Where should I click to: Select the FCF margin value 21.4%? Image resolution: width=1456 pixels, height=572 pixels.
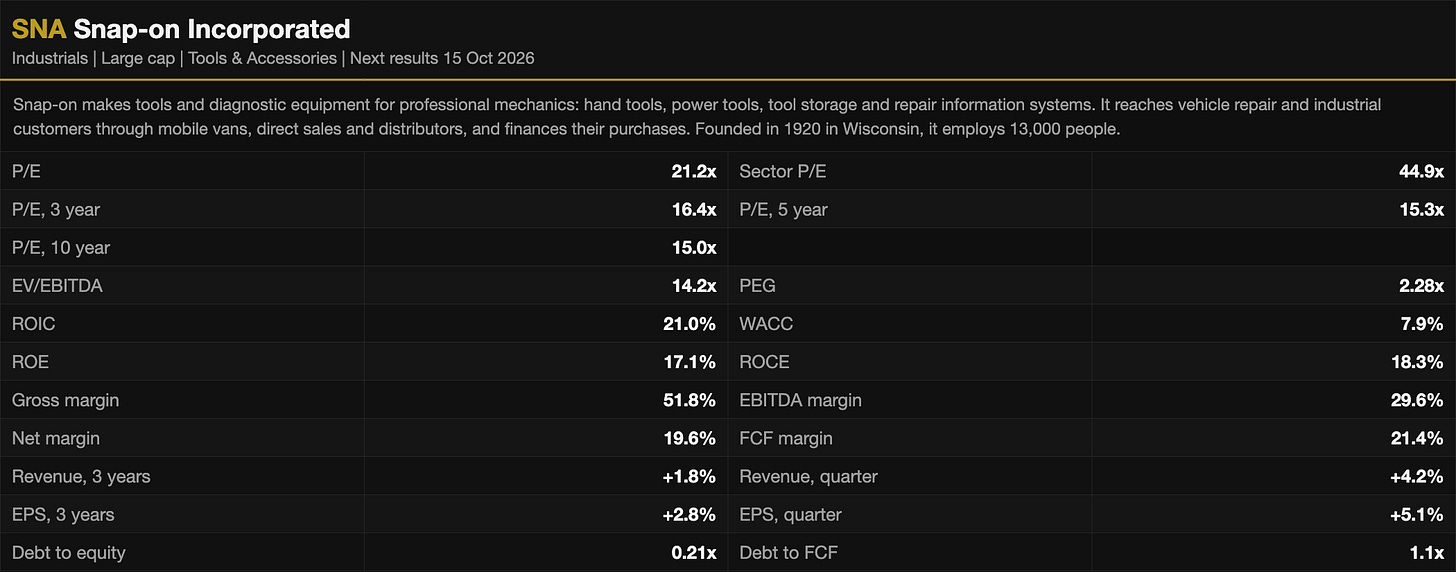pyautogui.click(x=1418, y=438)
